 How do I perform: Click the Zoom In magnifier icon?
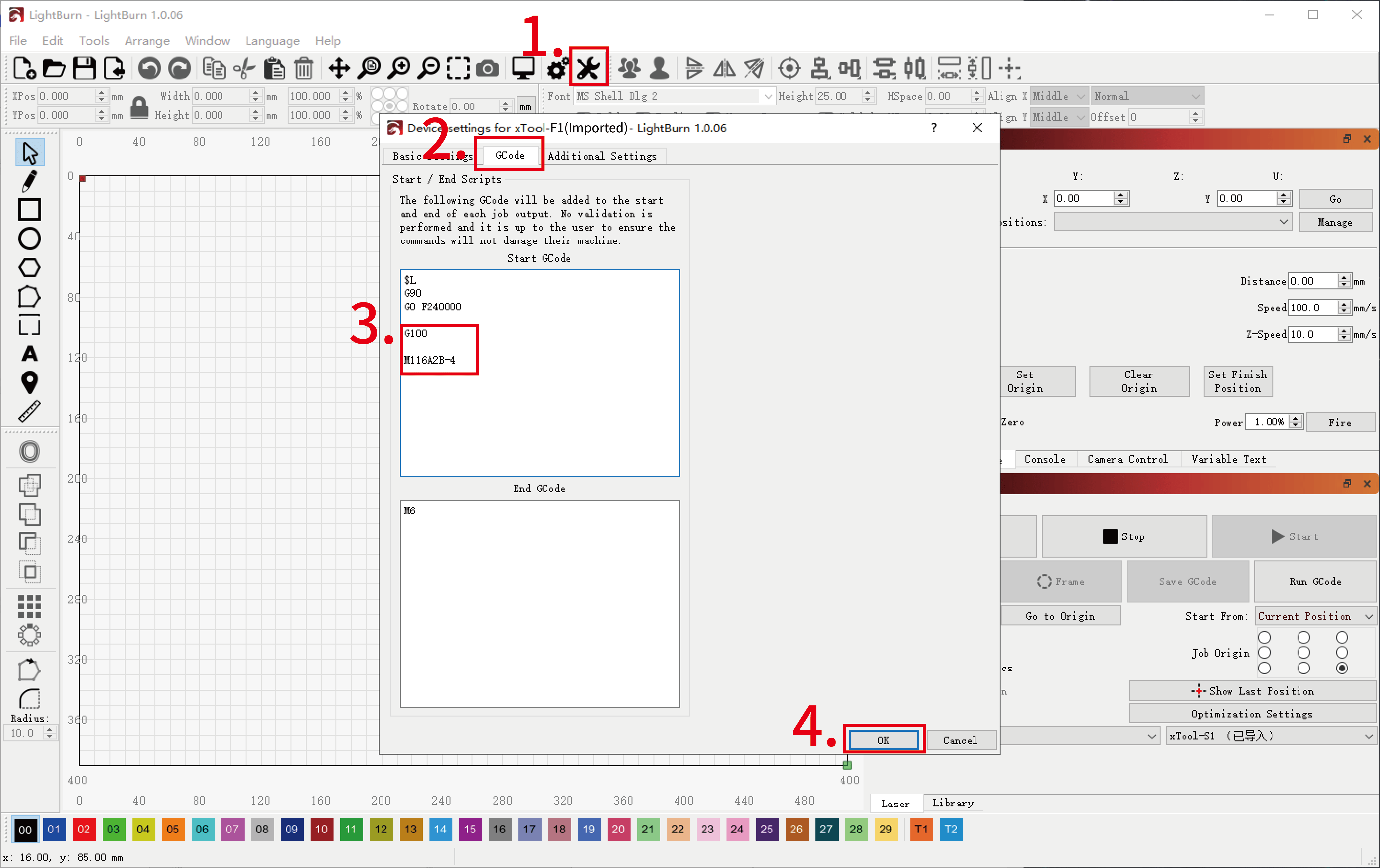coord(399,68)
